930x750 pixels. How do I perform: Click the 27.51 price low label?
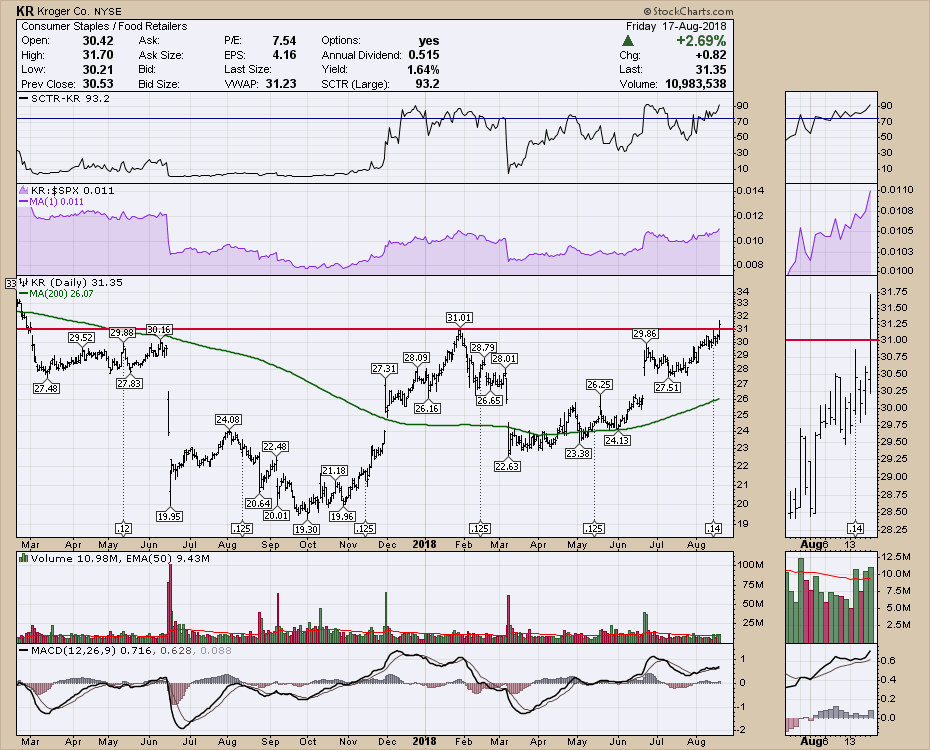(667, 387)
